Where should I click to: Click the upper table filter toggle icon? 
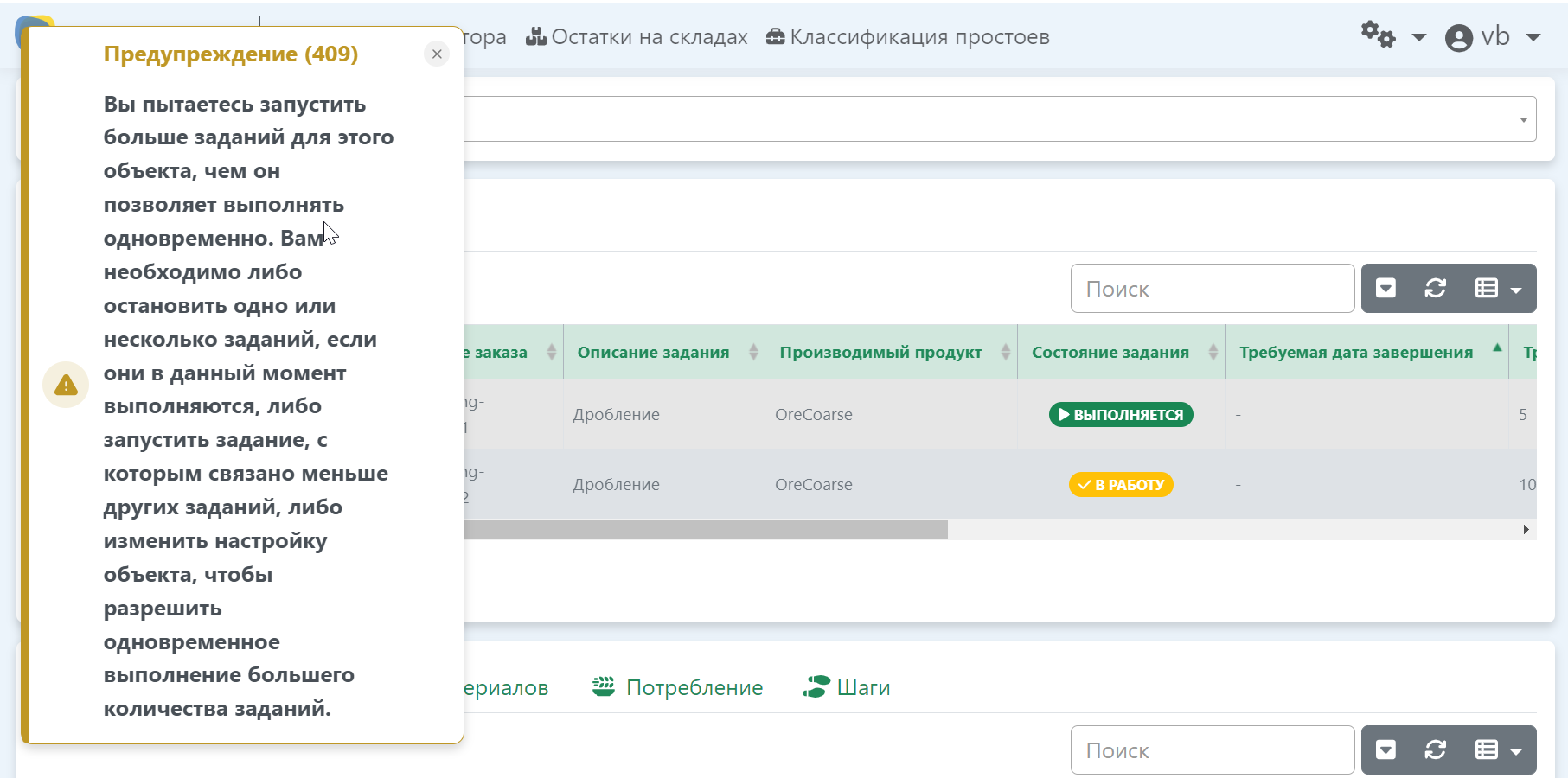click(1386, 289)
